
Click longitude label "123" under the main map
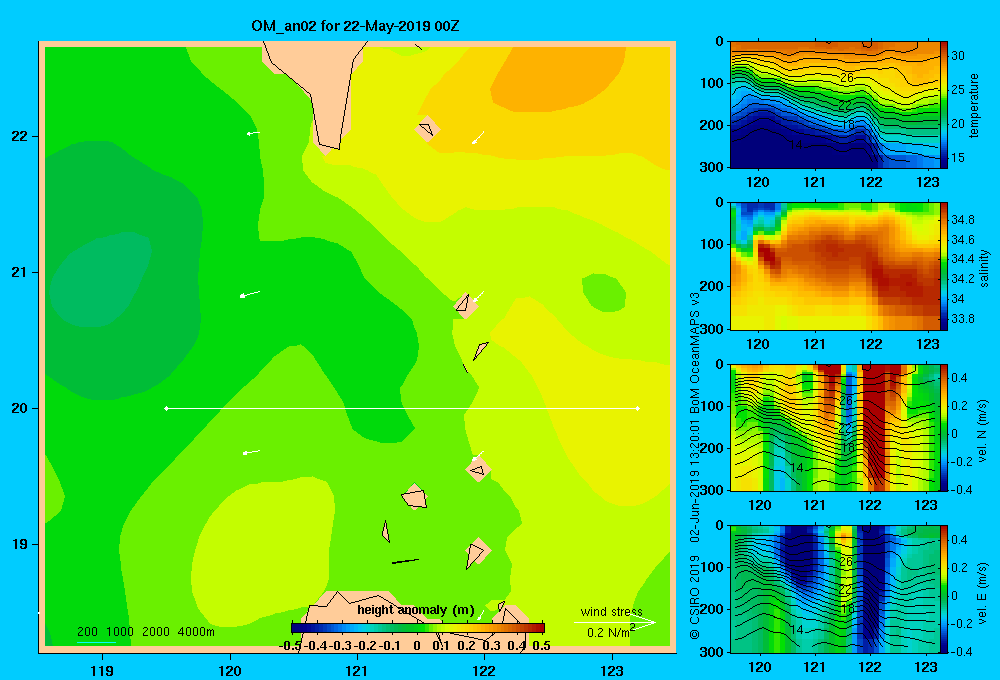coord(612,671)
